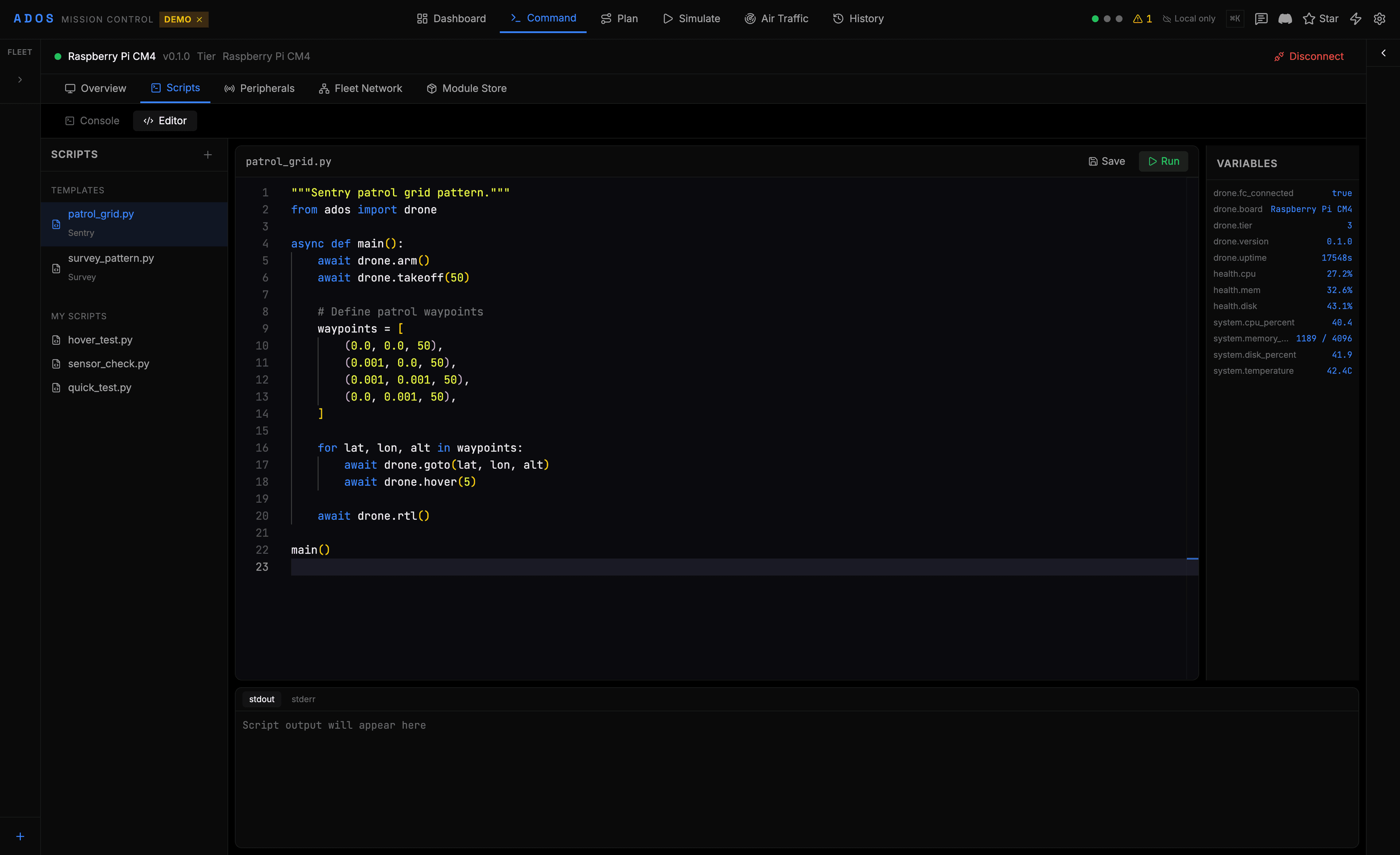Click the editor minimap scroll marker
Viewport: 1400px width, 855px height.
tap(1193, 558)
